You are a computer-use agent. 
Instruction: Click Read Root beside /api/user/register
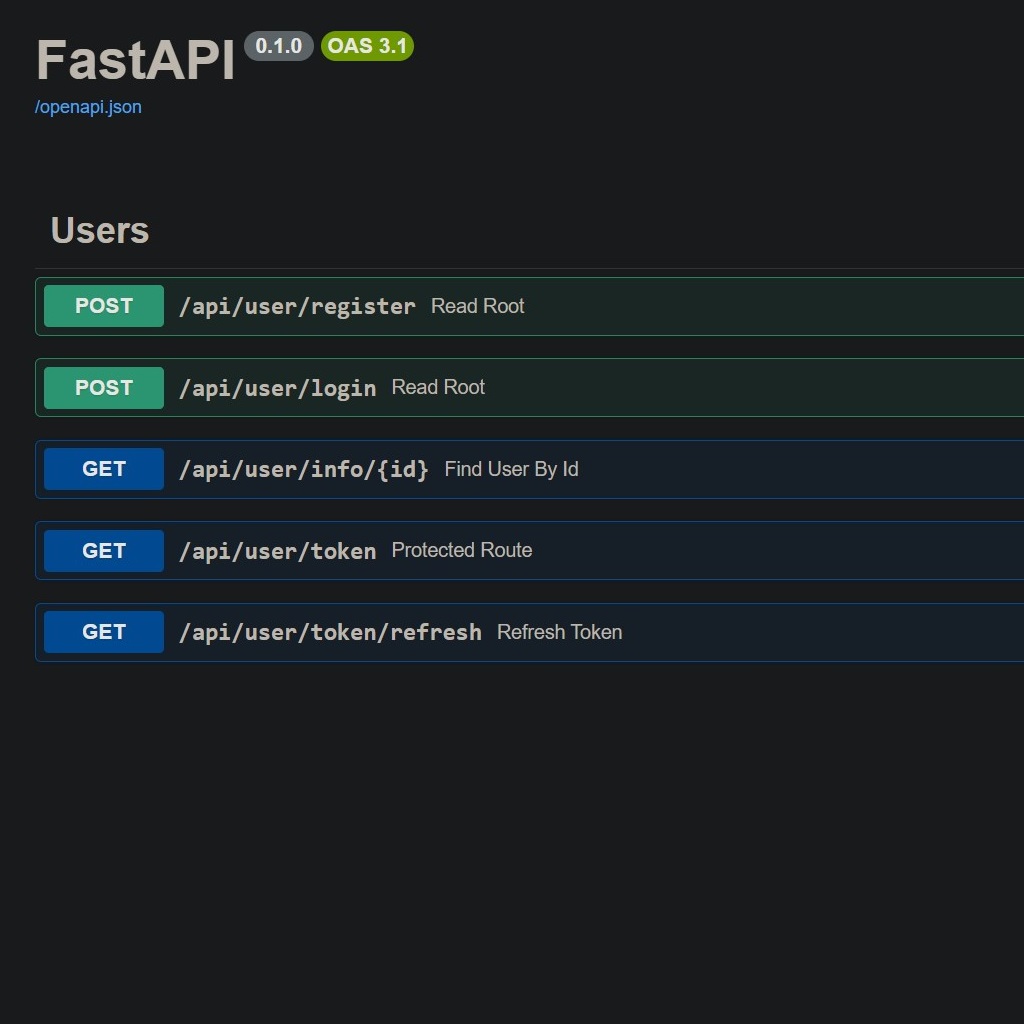tap(477, 306)
